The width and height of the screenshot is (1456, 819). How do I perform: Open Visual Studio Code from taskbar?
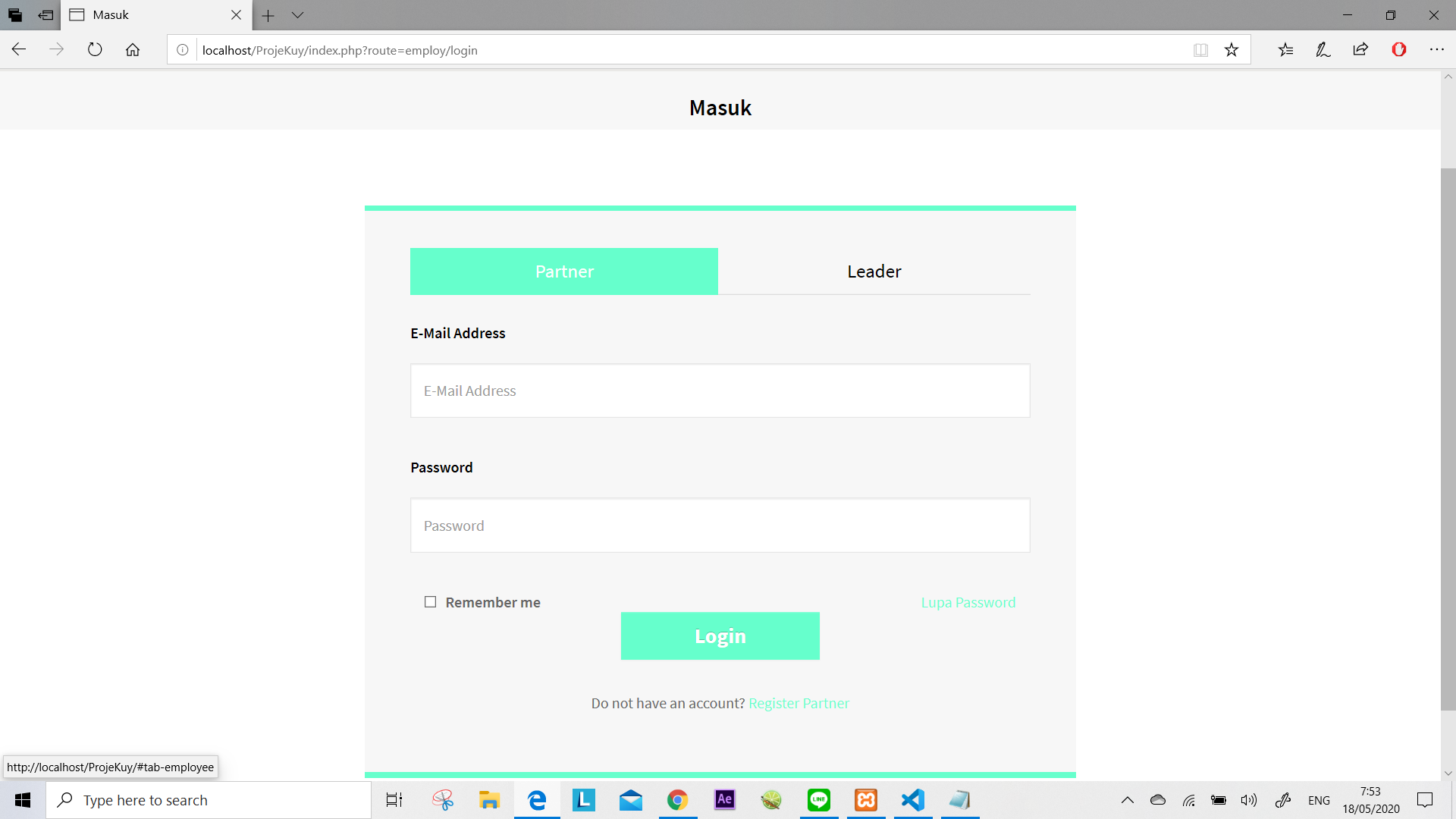click(x=913, y=800)
